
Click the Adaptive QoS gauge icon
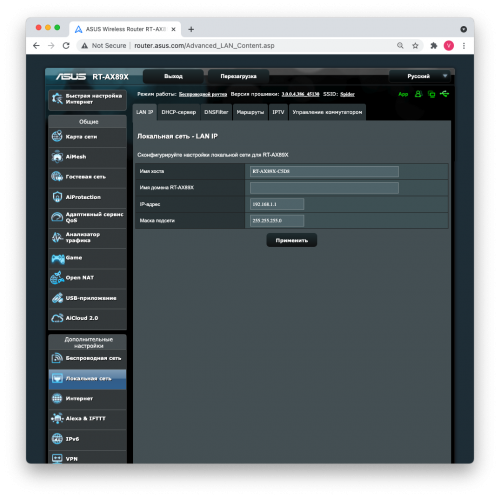click(57, 217)
